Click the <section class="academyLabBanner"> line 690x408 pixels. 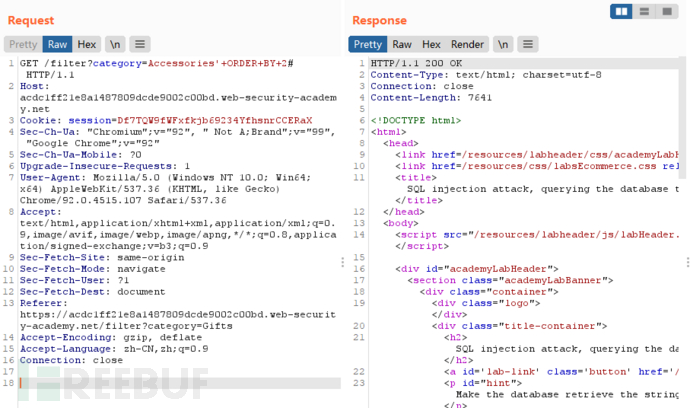tap(510, 281)
